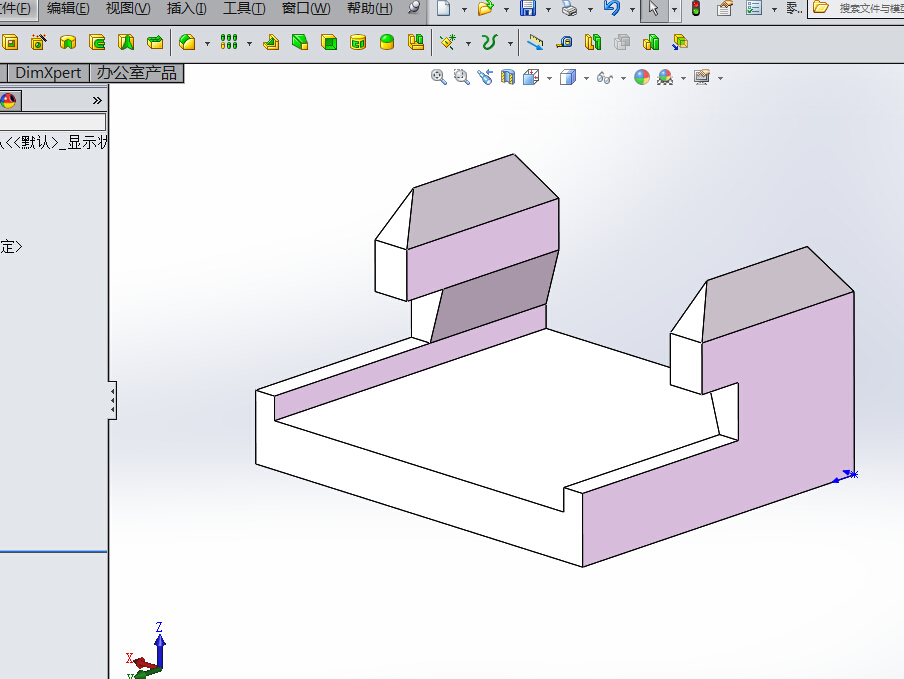Image resolution: width=904 pixels, height=679 pixels.
Task: Collapse the FeatureManager panel with the chevron
Action: pyautogui.click(x=97, y=99)
